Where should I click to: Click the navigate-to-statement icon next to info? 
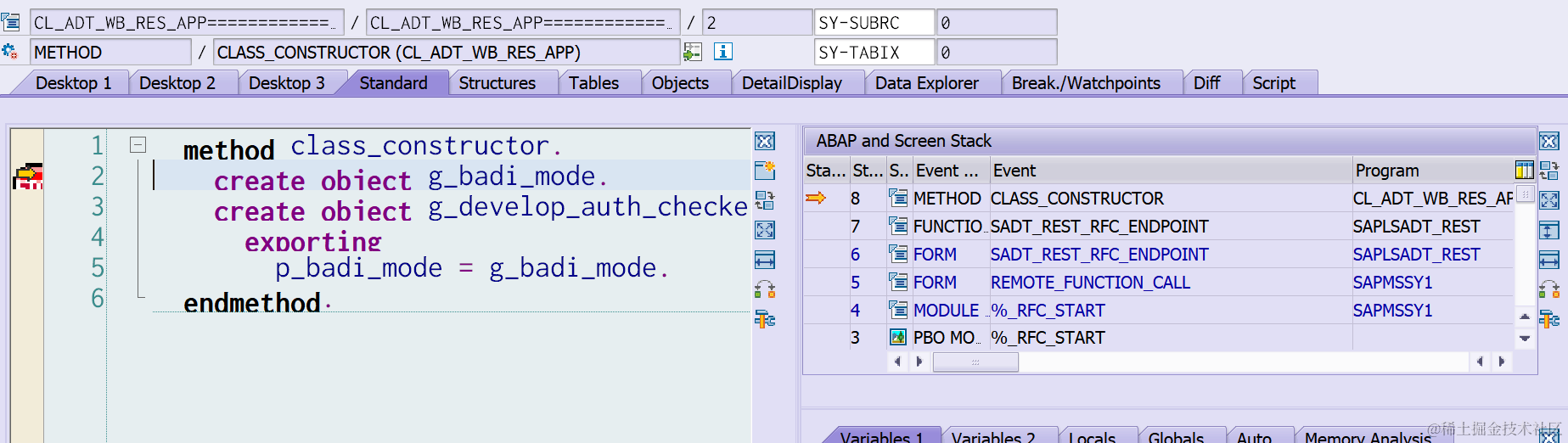point(693,52)
